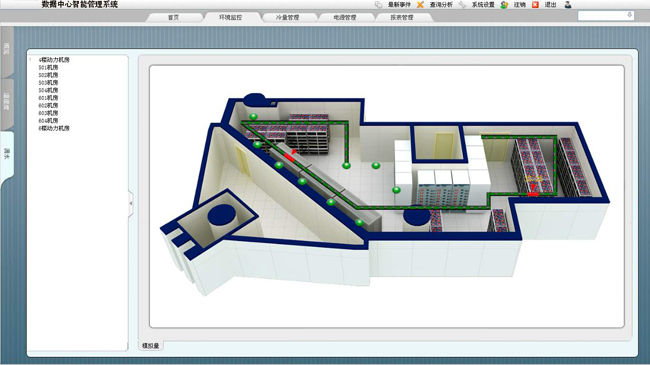Click green sensor indicator near the round pillar top-left

click(x=253, y=117)
